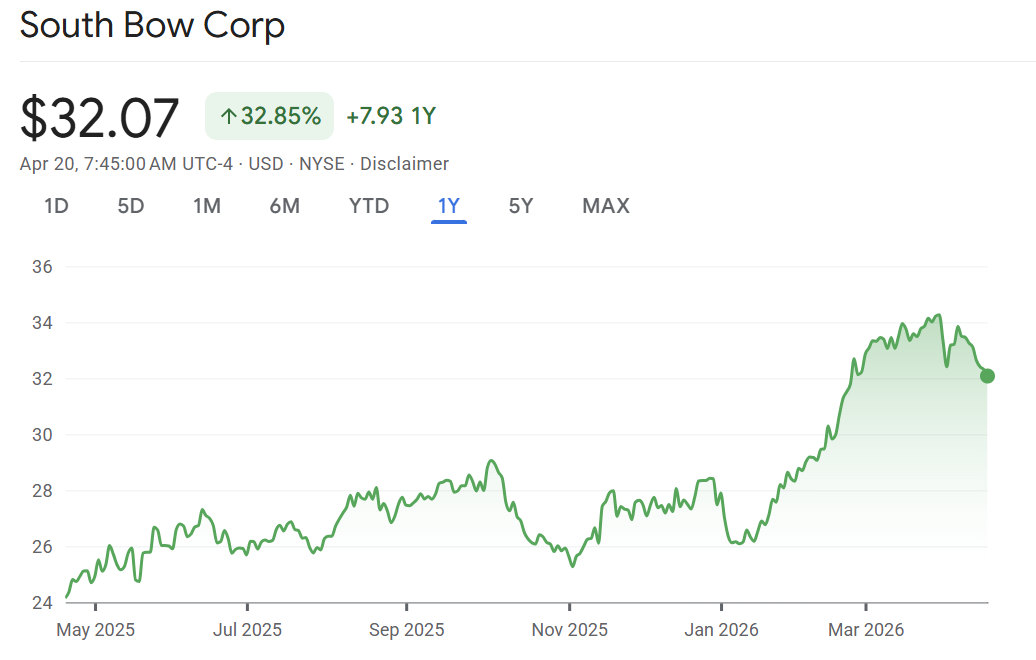The image size is (1036, 660).
Task: Click the Sep 2025 axis label
Action: (406, 630)
